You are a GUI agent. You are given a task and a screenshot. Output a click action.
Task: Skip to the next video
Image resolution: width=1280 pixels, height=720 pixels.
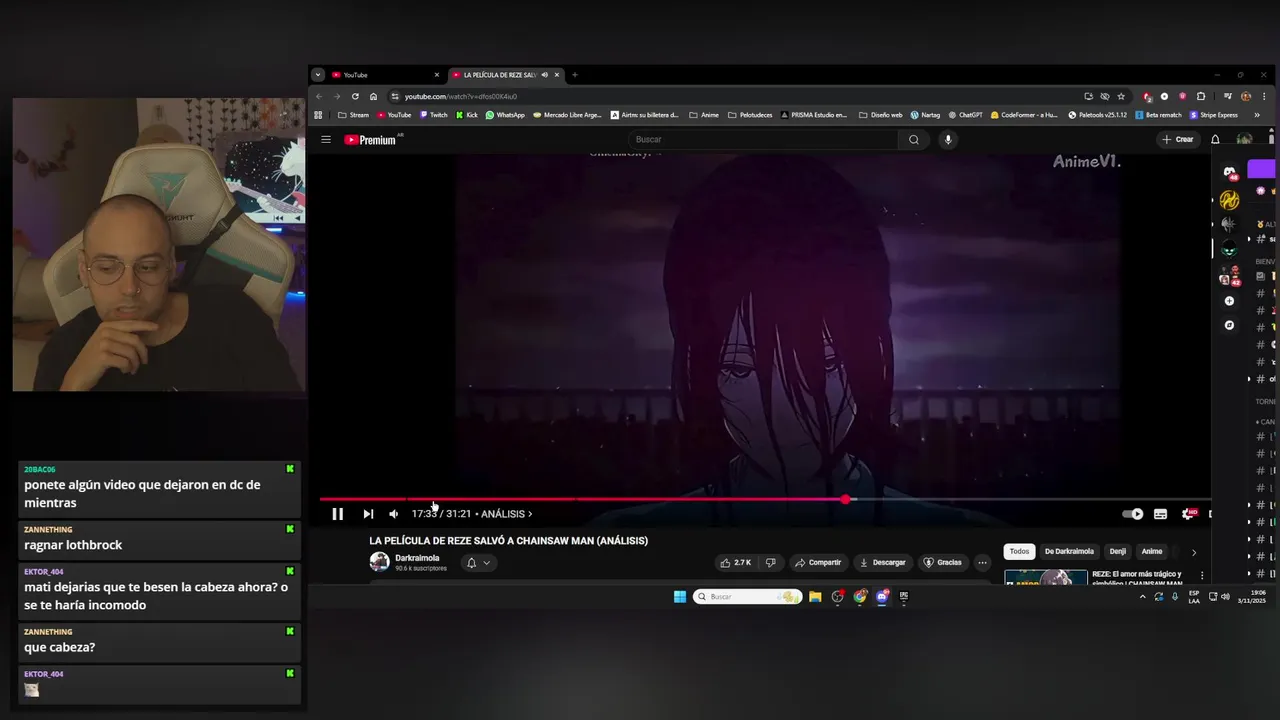[368, 514]
